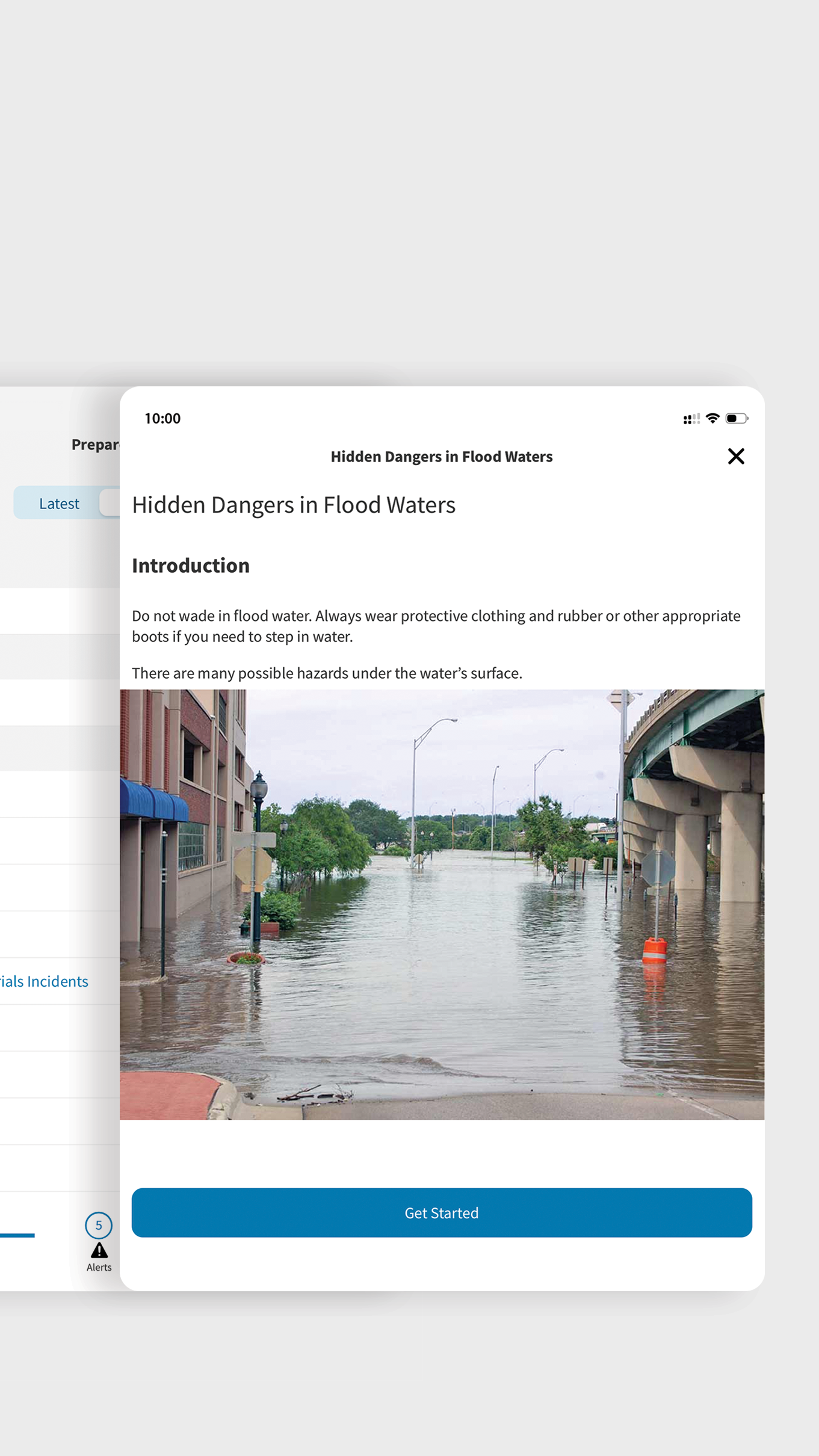
Task: Tap the 5 alerts badge
Action: pos(99,1225)
